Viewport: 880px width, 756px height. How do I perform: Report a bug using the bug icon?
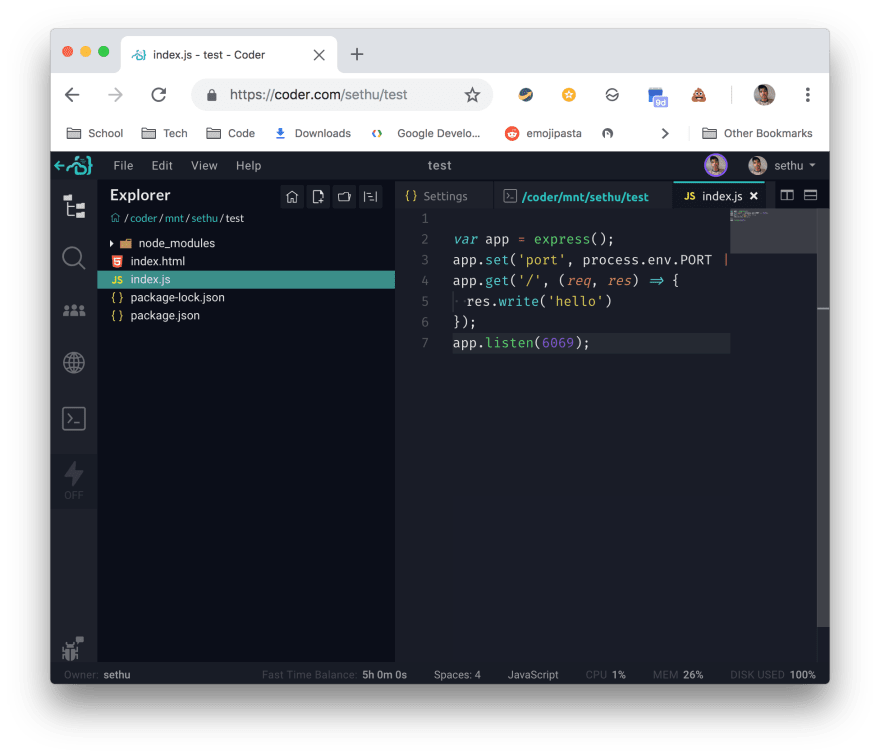71,648
